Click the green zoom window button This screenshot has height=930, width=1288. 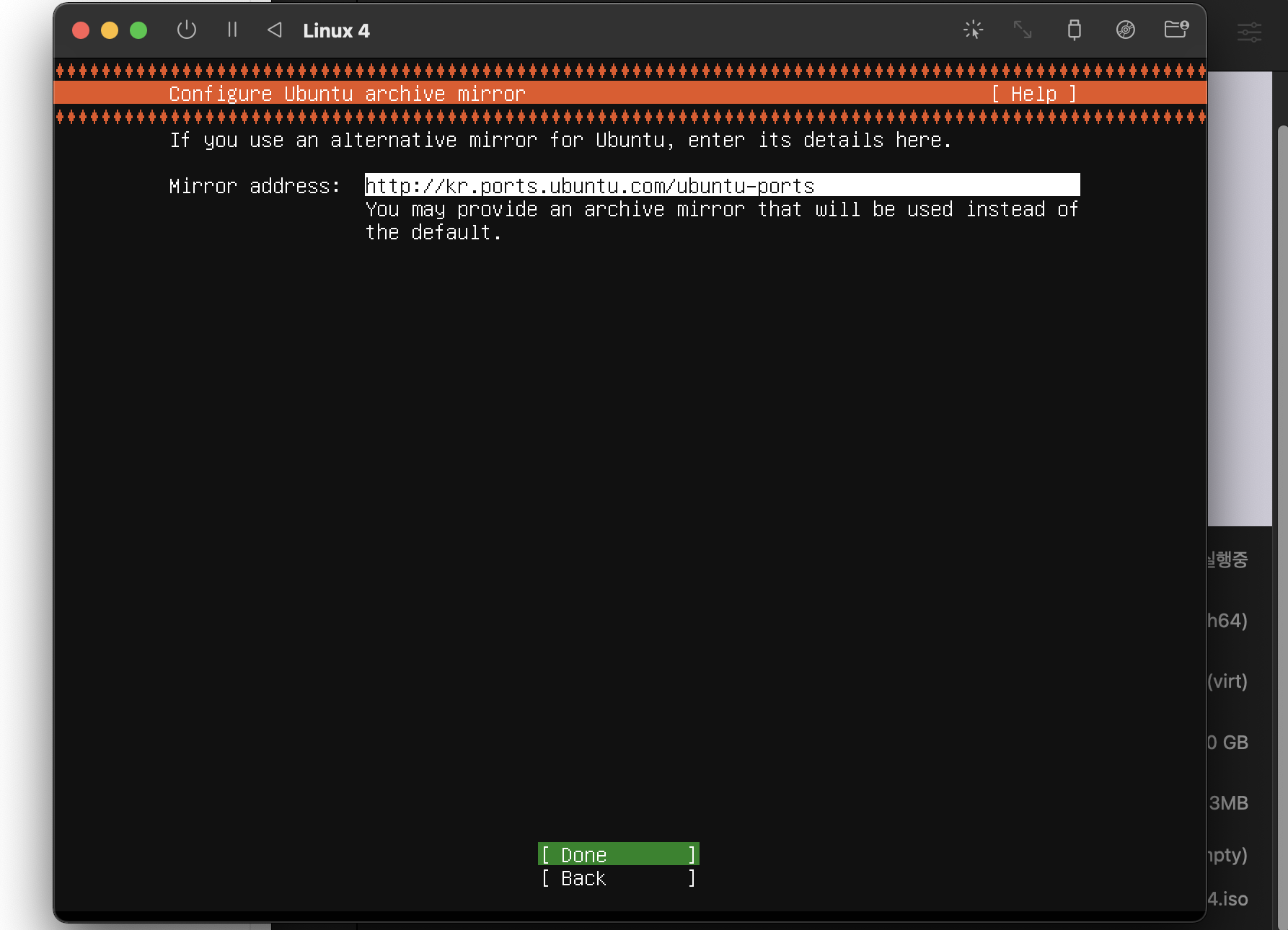point(138,30)
